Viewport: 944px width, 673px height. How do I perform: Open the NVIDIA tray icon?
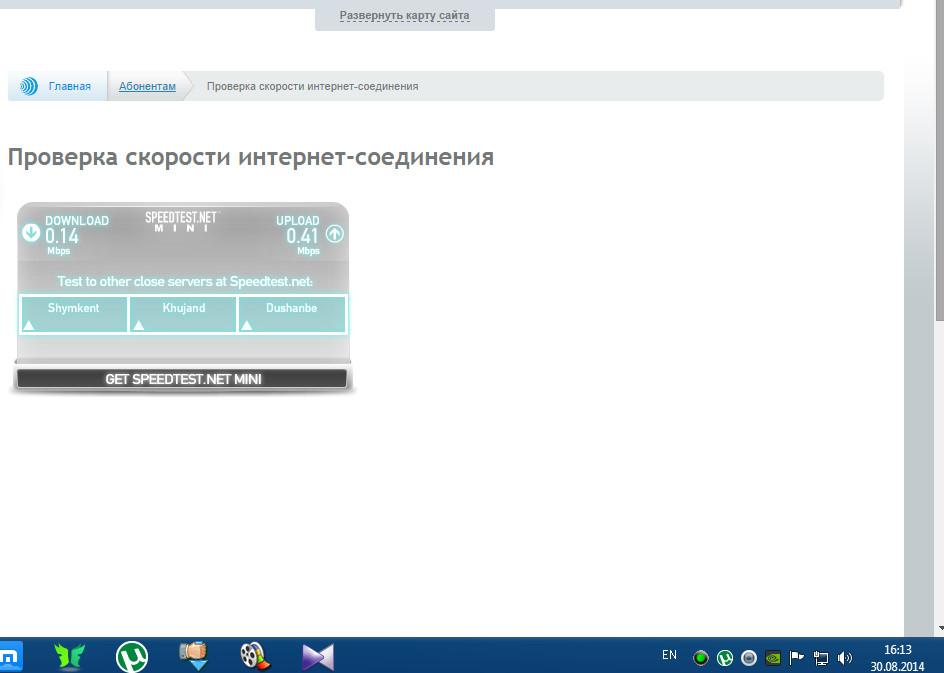[x=773, y=658]
